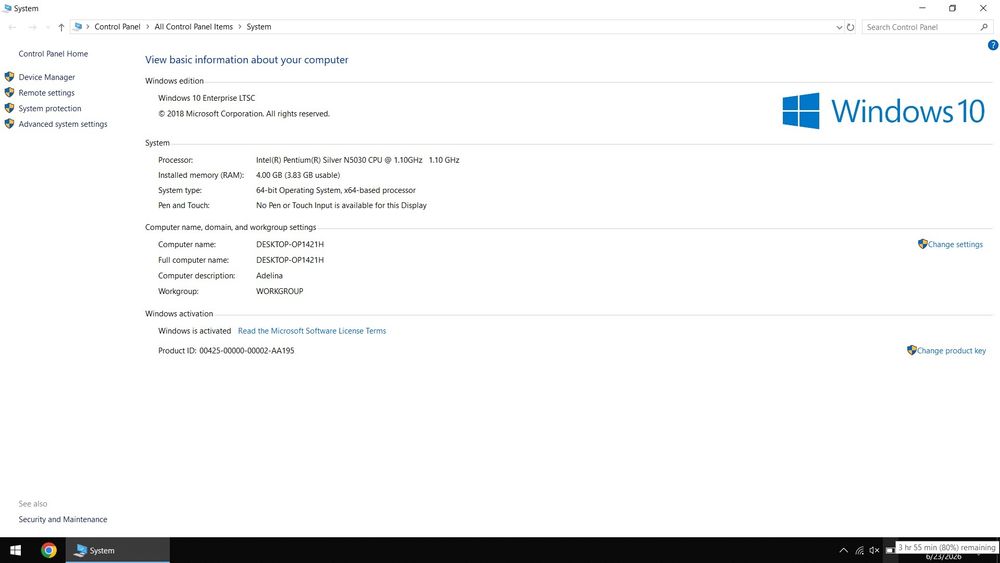
Task: Select System breadcrumb item
Action: (x=259, y=27)
